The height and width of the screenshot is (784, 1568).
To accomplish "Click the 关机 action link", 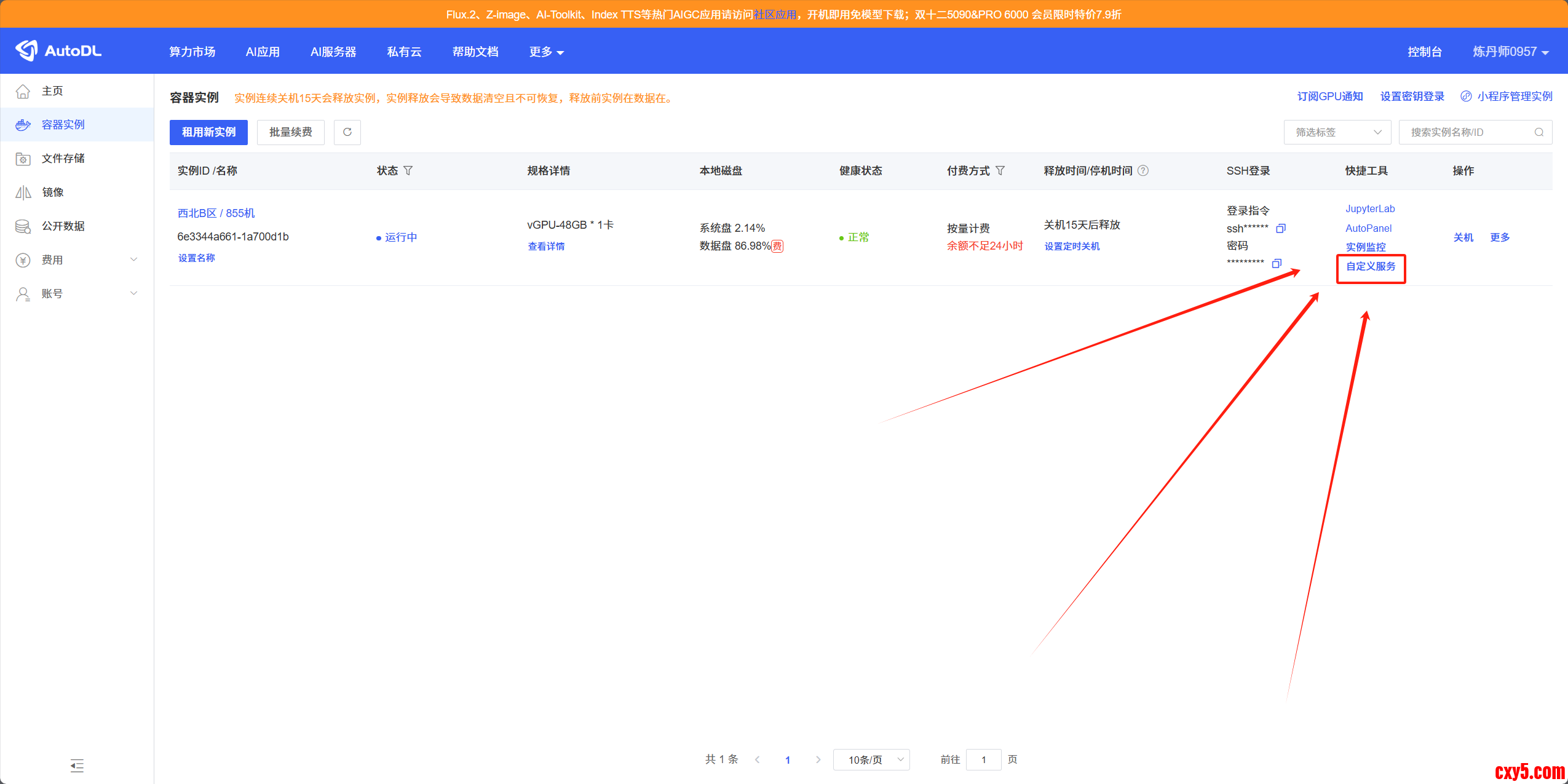I will 1463,237.
